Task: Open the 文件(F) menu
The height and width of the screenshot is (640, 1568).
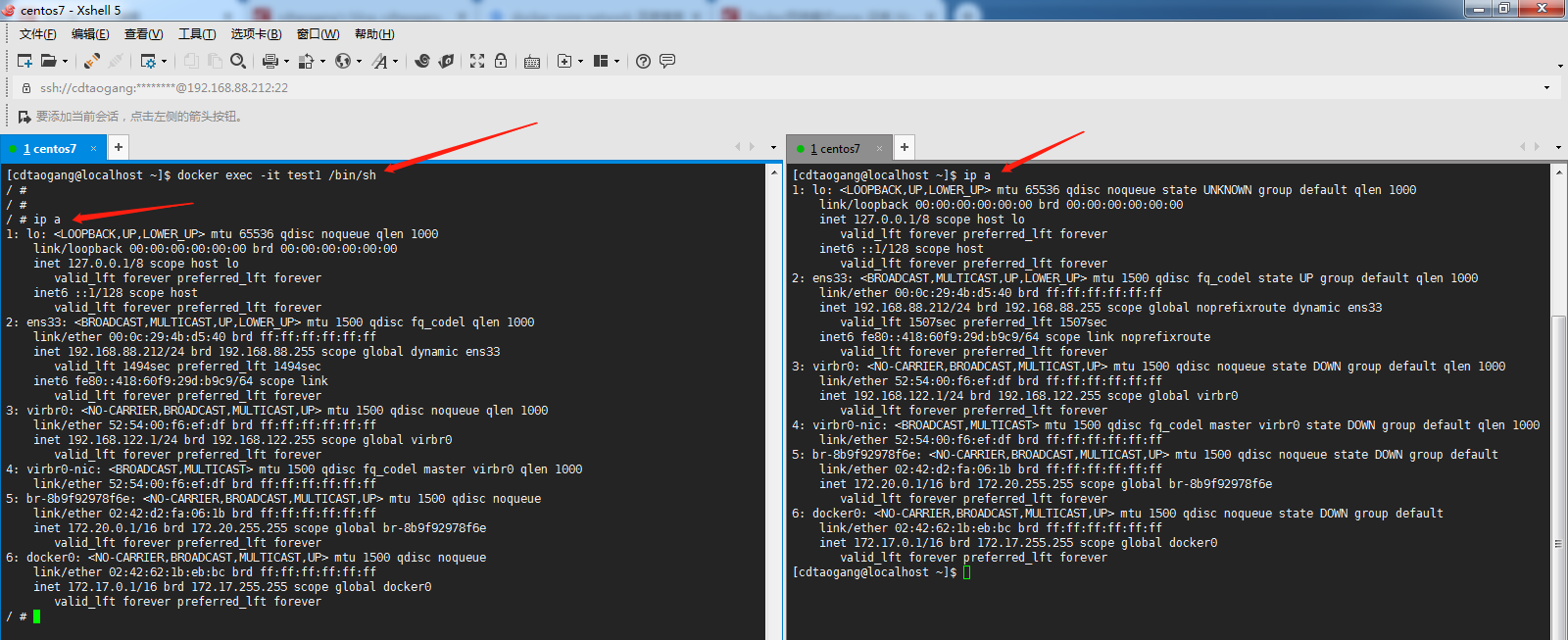Action: 37,34
